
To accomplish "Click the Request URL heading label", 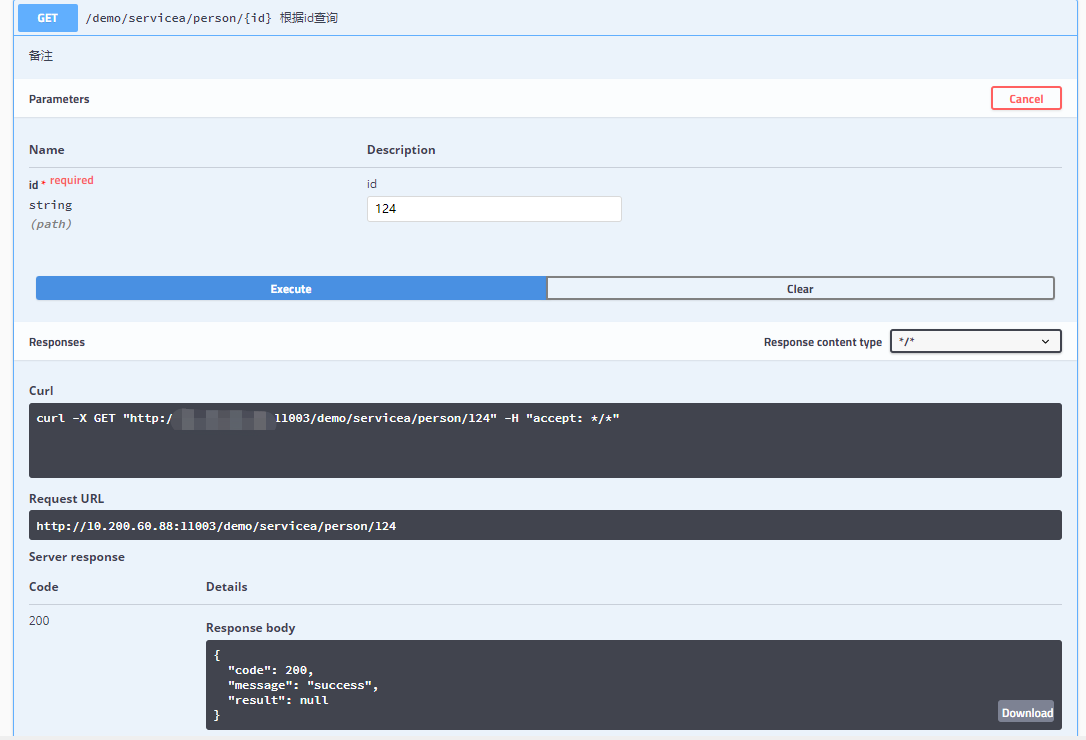I will (66, 499).
